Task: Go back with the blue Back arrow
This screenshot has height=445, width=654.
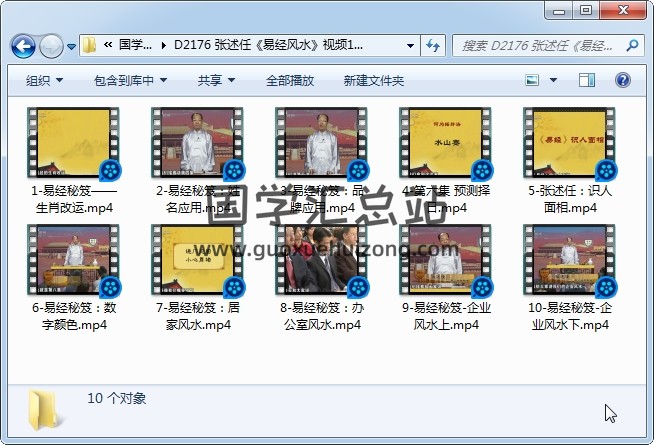Action: point(23,46)
